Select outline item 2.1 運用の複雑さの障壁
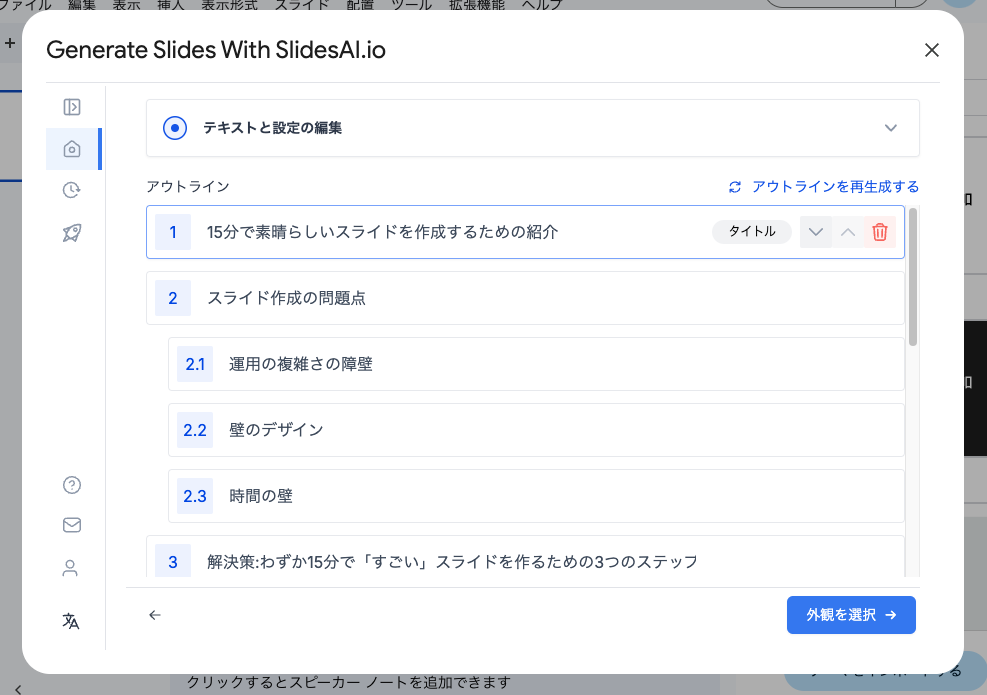This screenshot has width=987, height=695. (301, 364)
